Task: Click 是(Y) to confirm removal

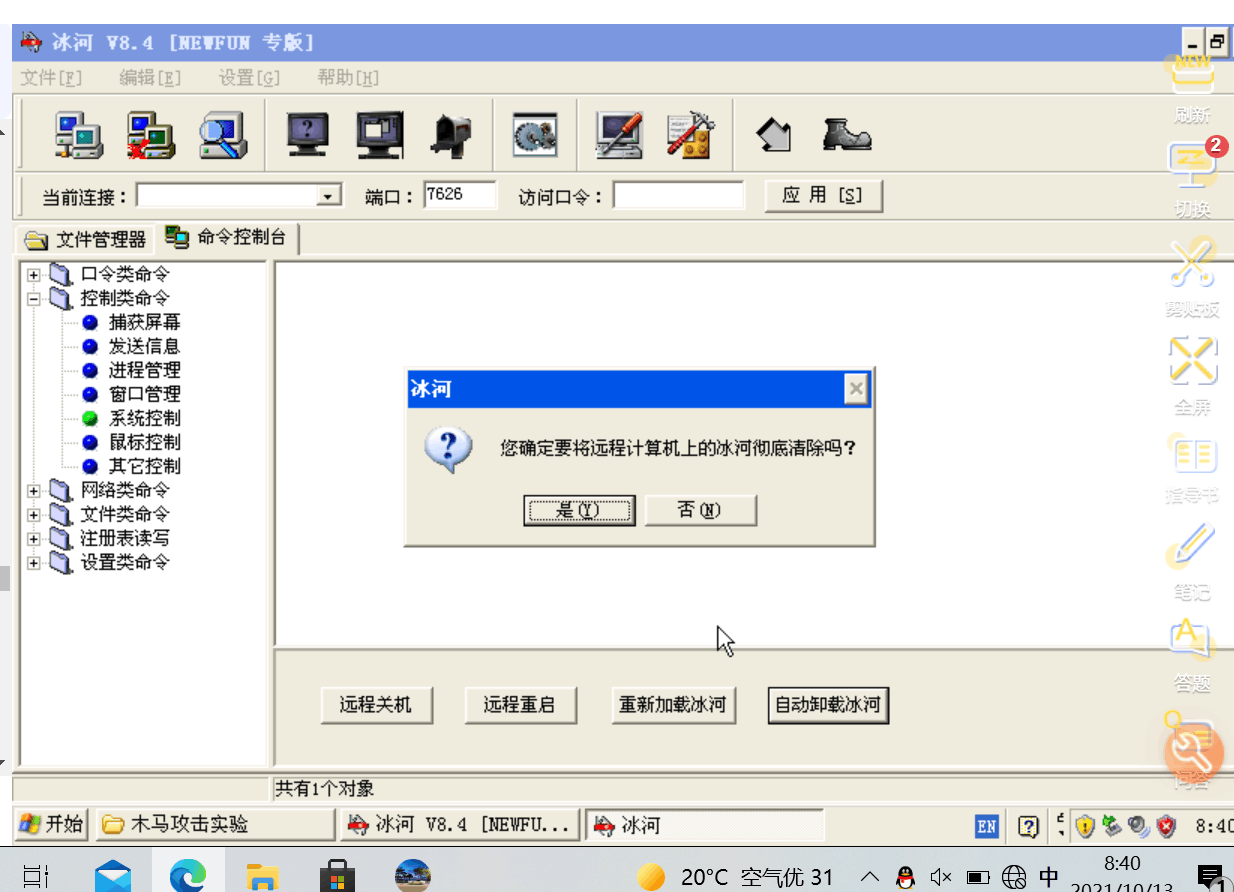Action: pos(579,510)
